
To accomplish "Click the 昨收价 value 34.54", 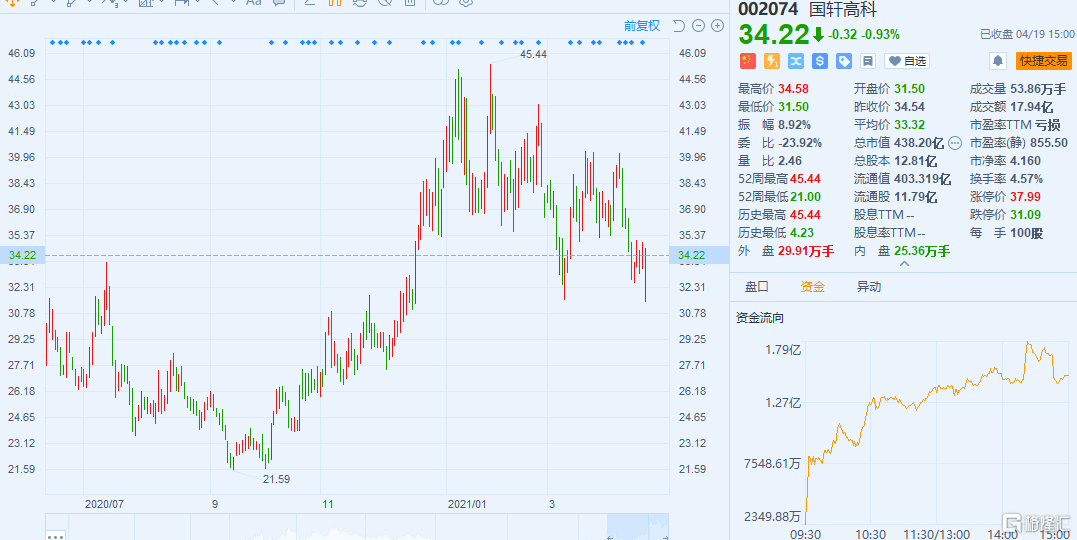I will [909, 106].
